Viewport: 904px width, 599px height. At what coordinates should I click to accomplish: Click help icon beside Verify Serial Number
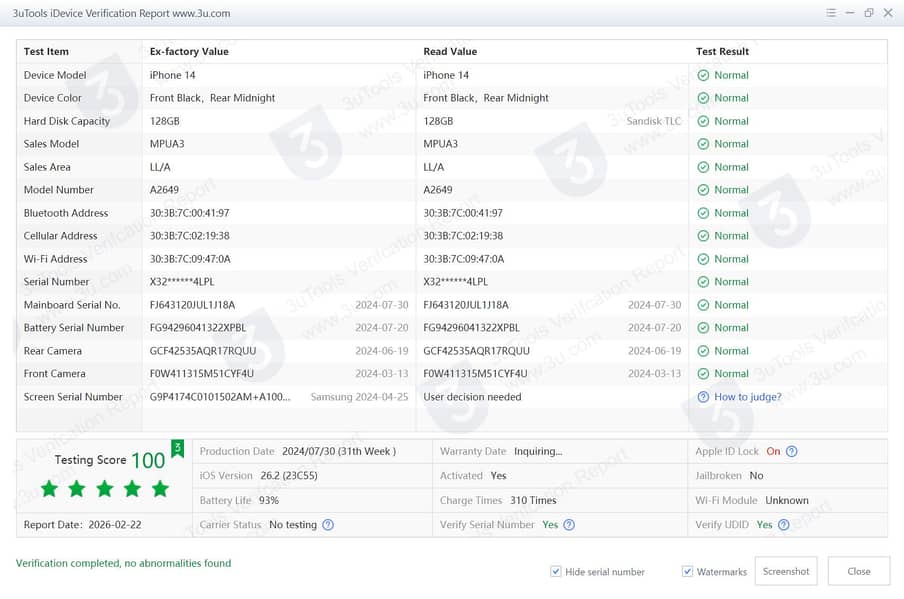(x=569, y=525)
